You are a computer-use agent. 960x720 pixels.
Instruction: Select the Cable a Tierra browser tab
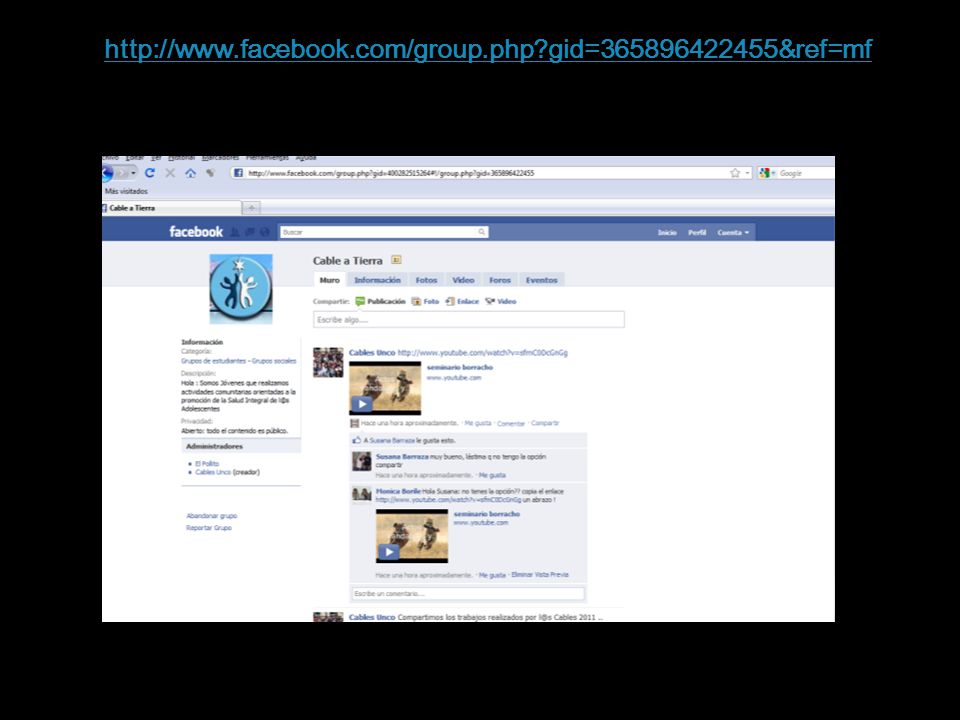coord(171,208)
